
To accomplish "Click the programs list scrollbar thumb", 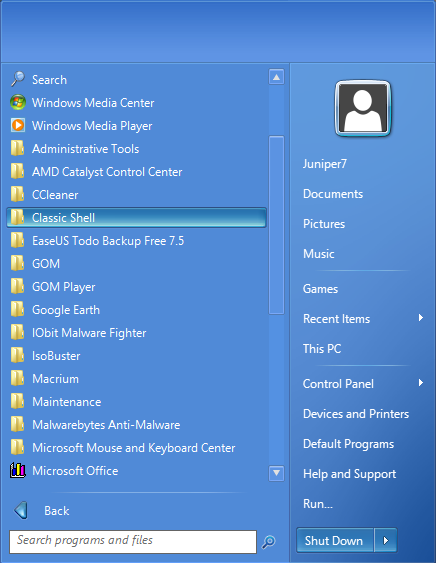I will point(276,225).
